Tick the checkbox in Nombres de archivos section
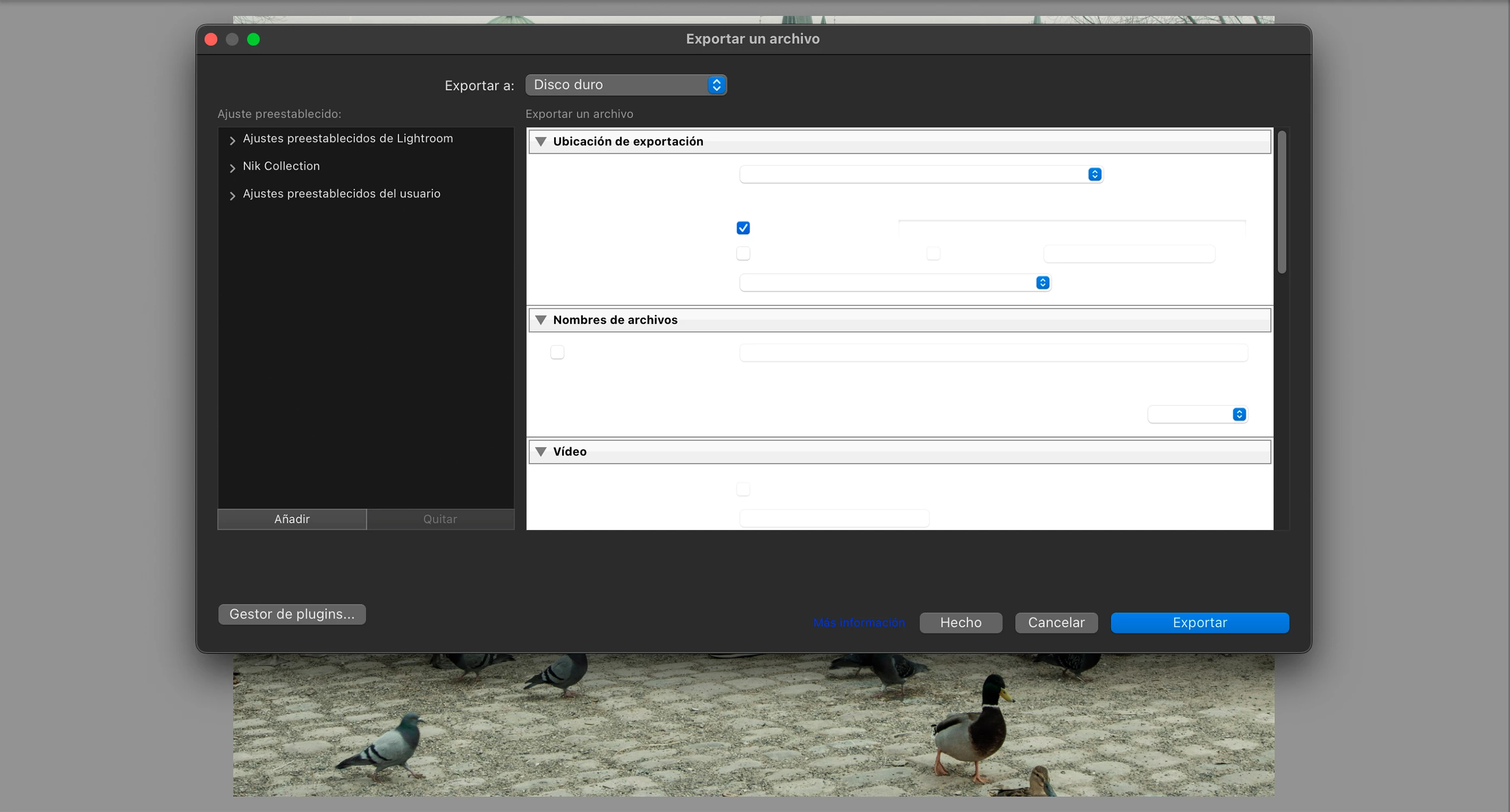This screenshot has width=1510, height=812. point(557,352)
